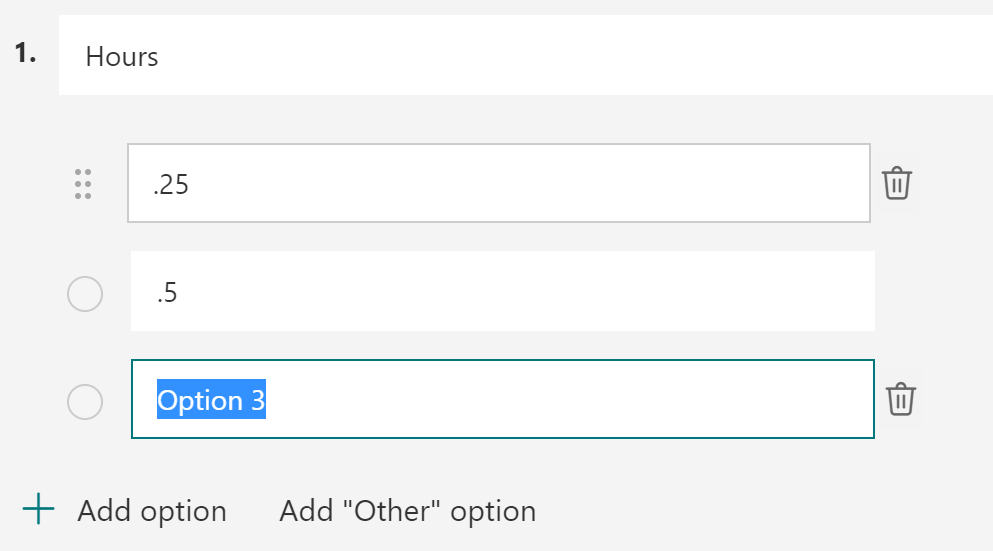Viewport: 993px width, 551px height.
Task: Focus the .25 option text field
Action: pos(498,184)
